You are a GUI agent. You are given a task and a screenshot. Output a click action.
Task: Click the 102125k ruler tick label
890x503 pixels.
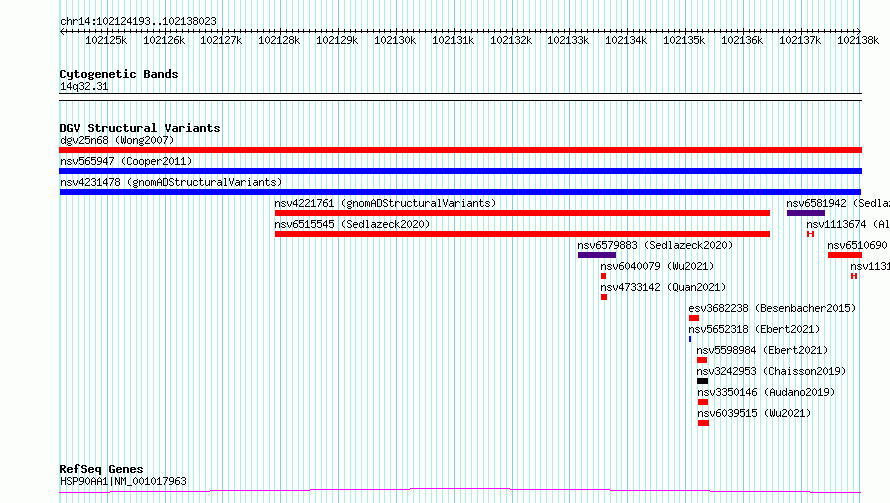coord(106,40)
